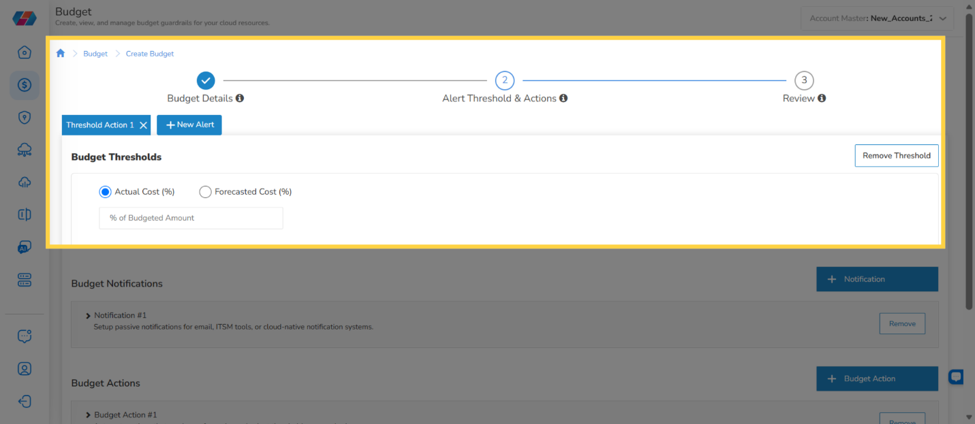Image resolution: width=975 pixels, height=424 pixels.
Task: Open the server stack sidebar icon
Action: (24, 280)
